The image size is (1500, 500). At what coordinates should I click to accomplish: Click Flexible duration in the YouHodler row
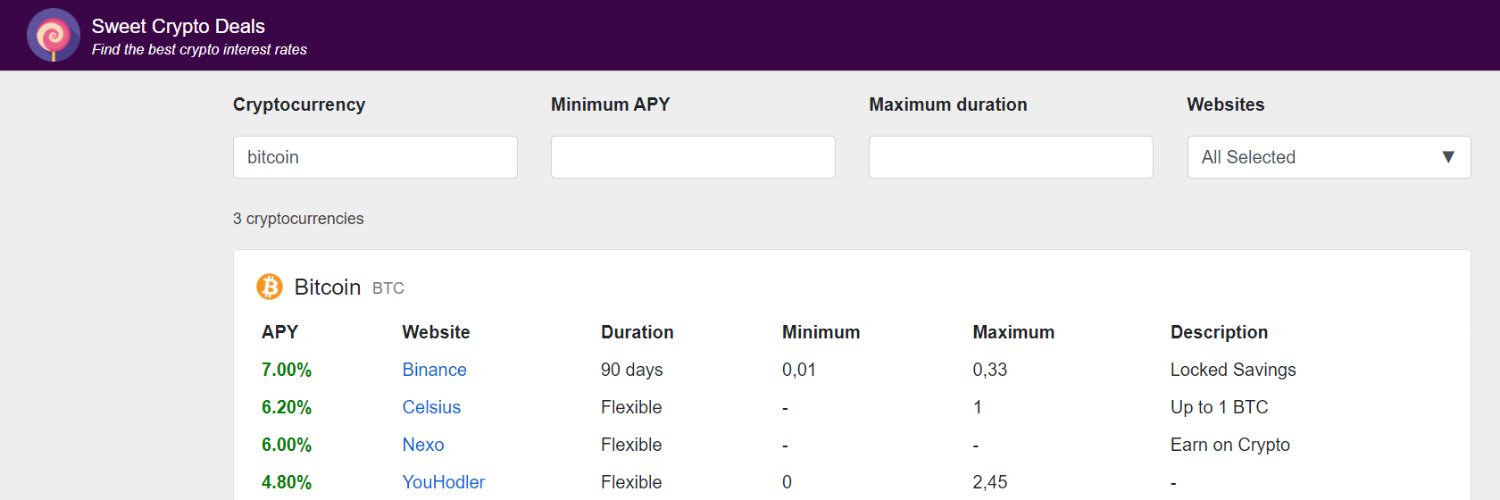click(x=631, y=482)
